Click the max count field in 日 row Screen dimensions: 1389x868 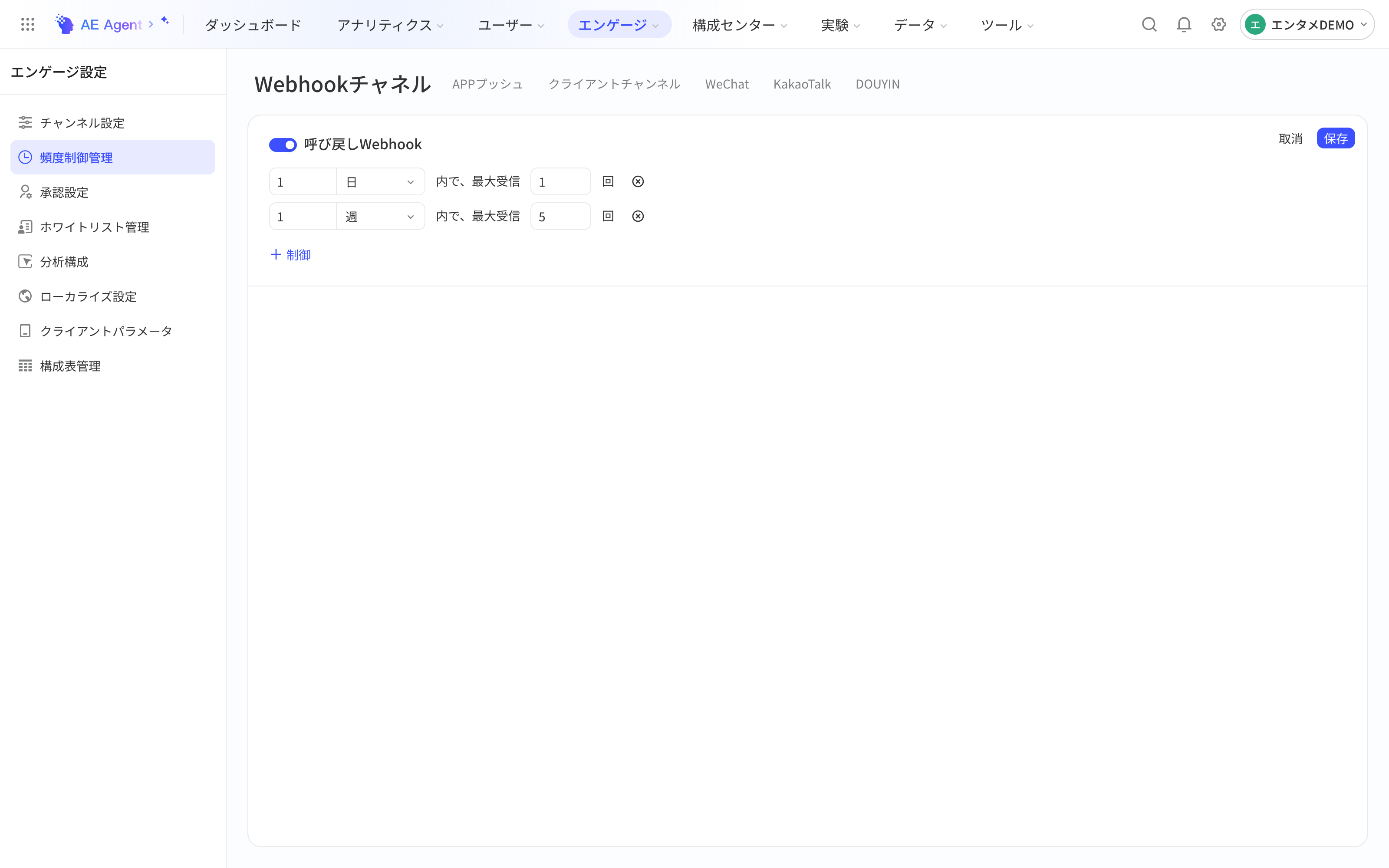click(x=560, y=182)
